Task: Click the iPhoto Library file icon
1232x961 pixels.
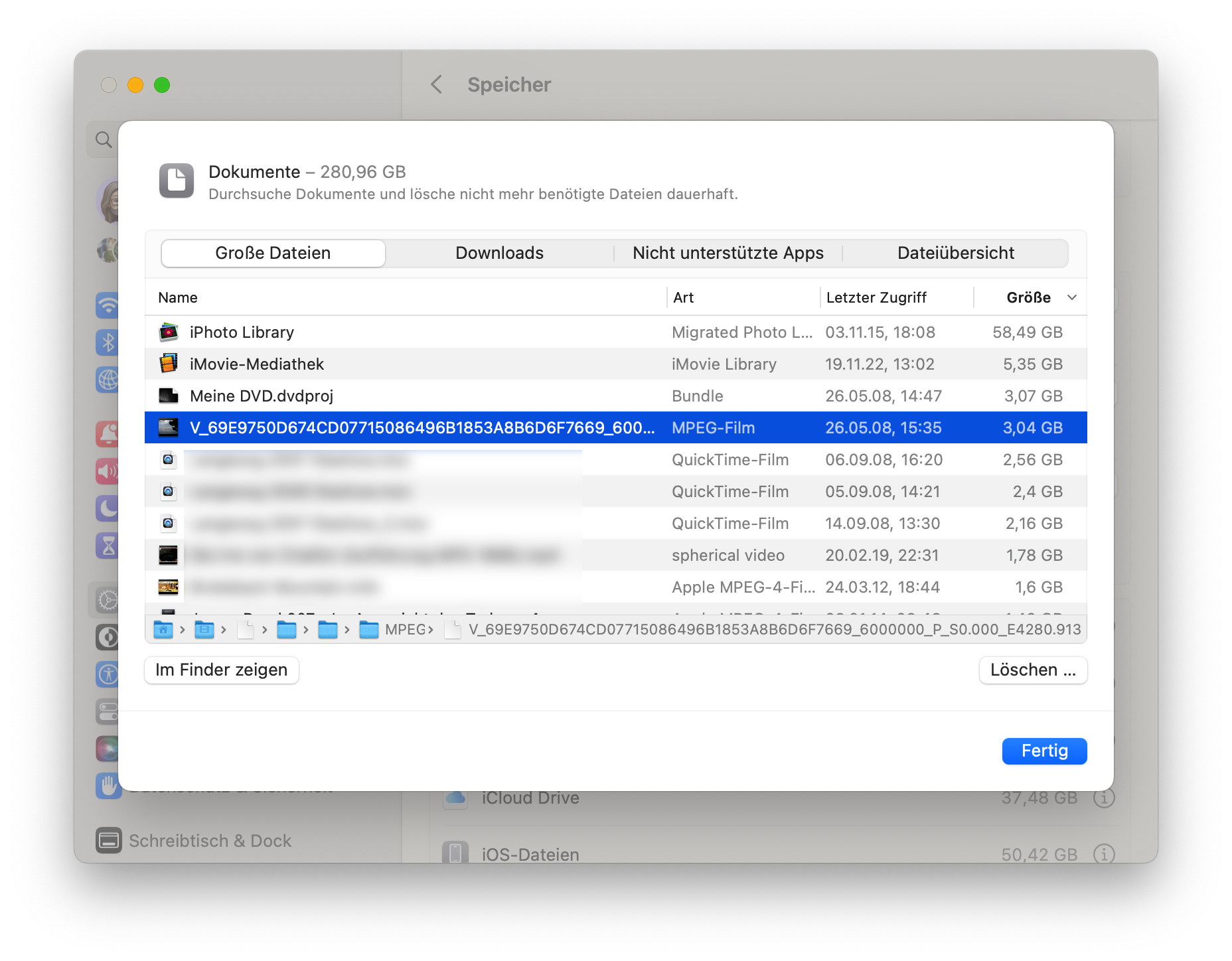Action: (168, 332)
